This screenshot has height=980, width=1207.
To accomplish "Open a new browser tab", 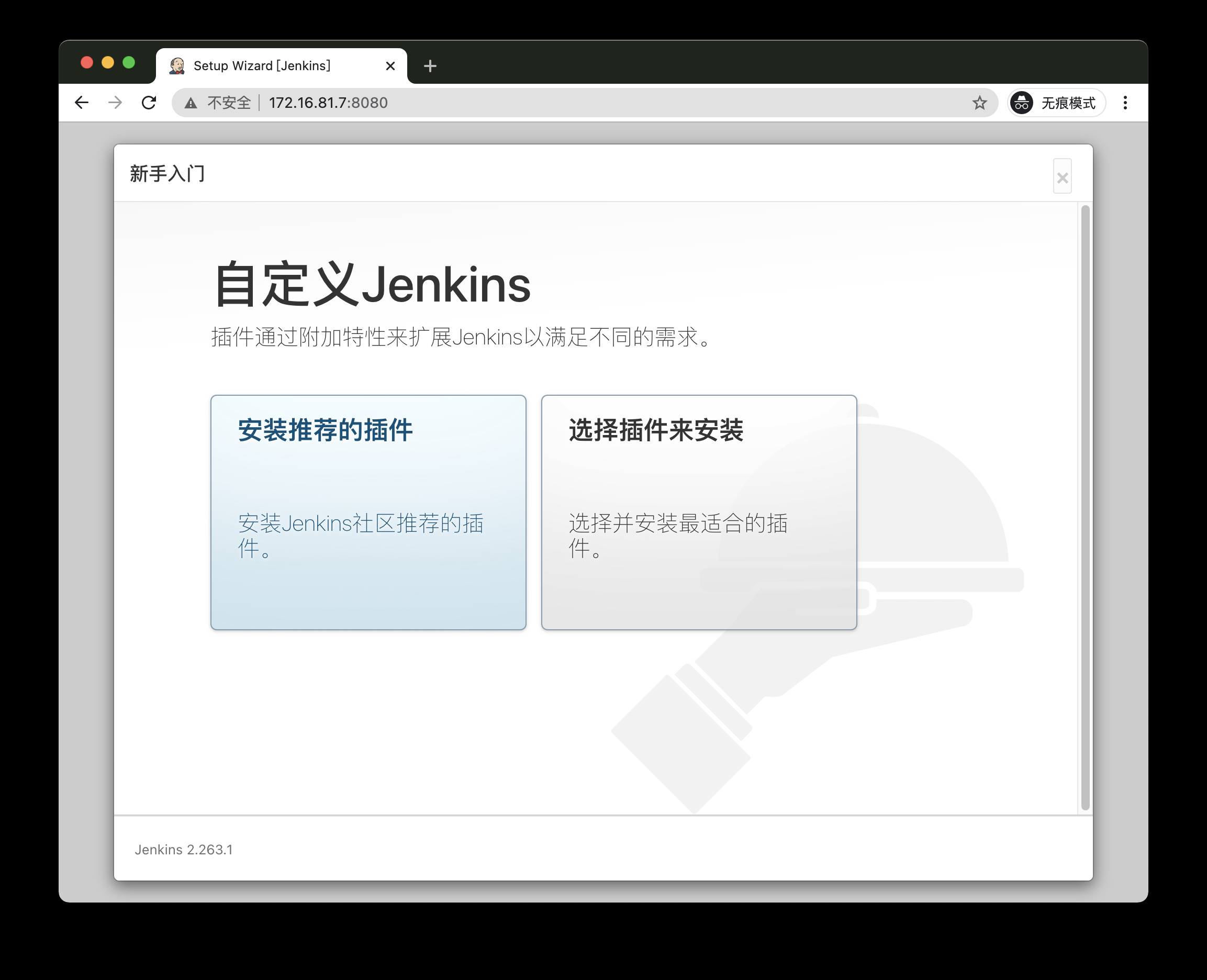I will [430, 66].
